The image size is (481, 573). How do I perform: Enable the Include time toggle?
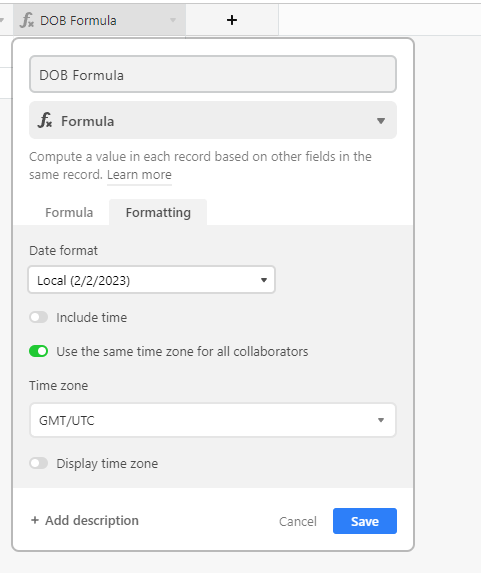(x=39, y=317)
